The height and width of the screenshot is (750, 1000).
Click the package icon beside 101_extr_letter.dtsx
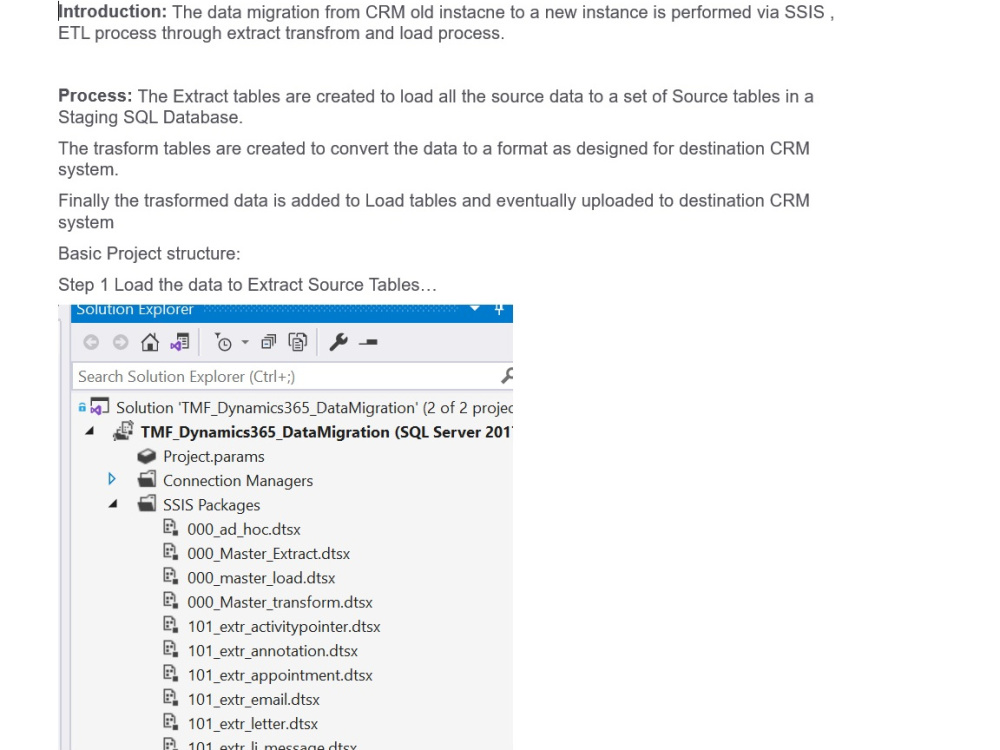pyautogui.click(x=171, y=722)
